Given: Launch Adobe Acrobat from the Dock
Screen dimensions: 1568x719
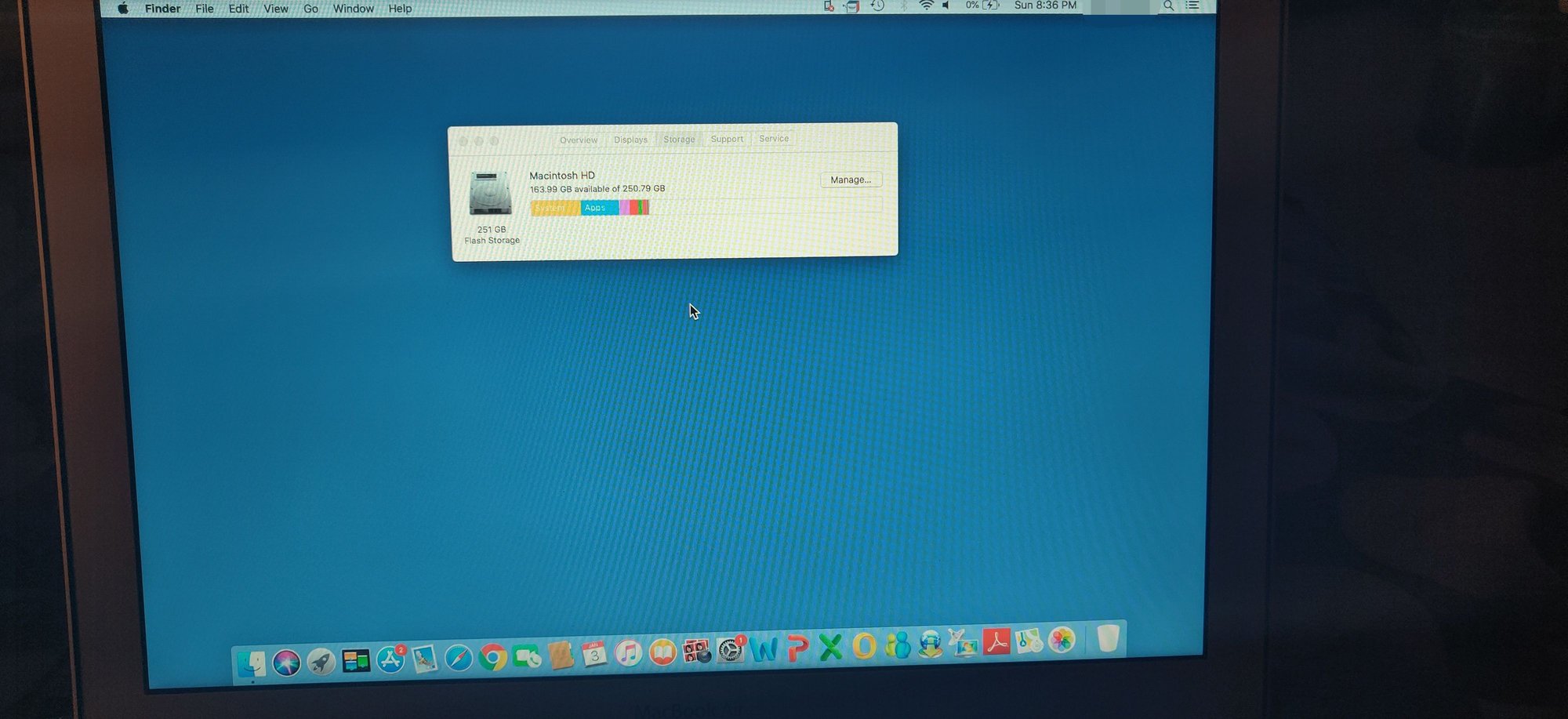Looking at the screenshot, I should click(996, 641).
